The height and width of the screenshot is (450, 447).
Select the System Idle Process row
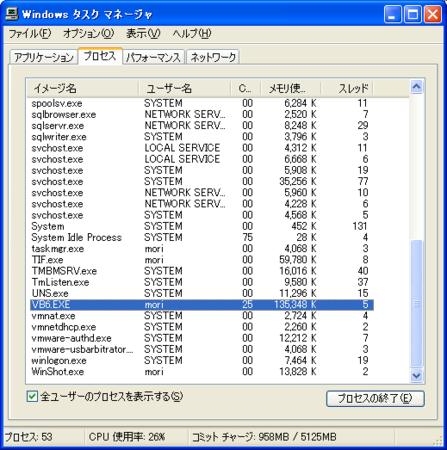[x=202, y=238]
